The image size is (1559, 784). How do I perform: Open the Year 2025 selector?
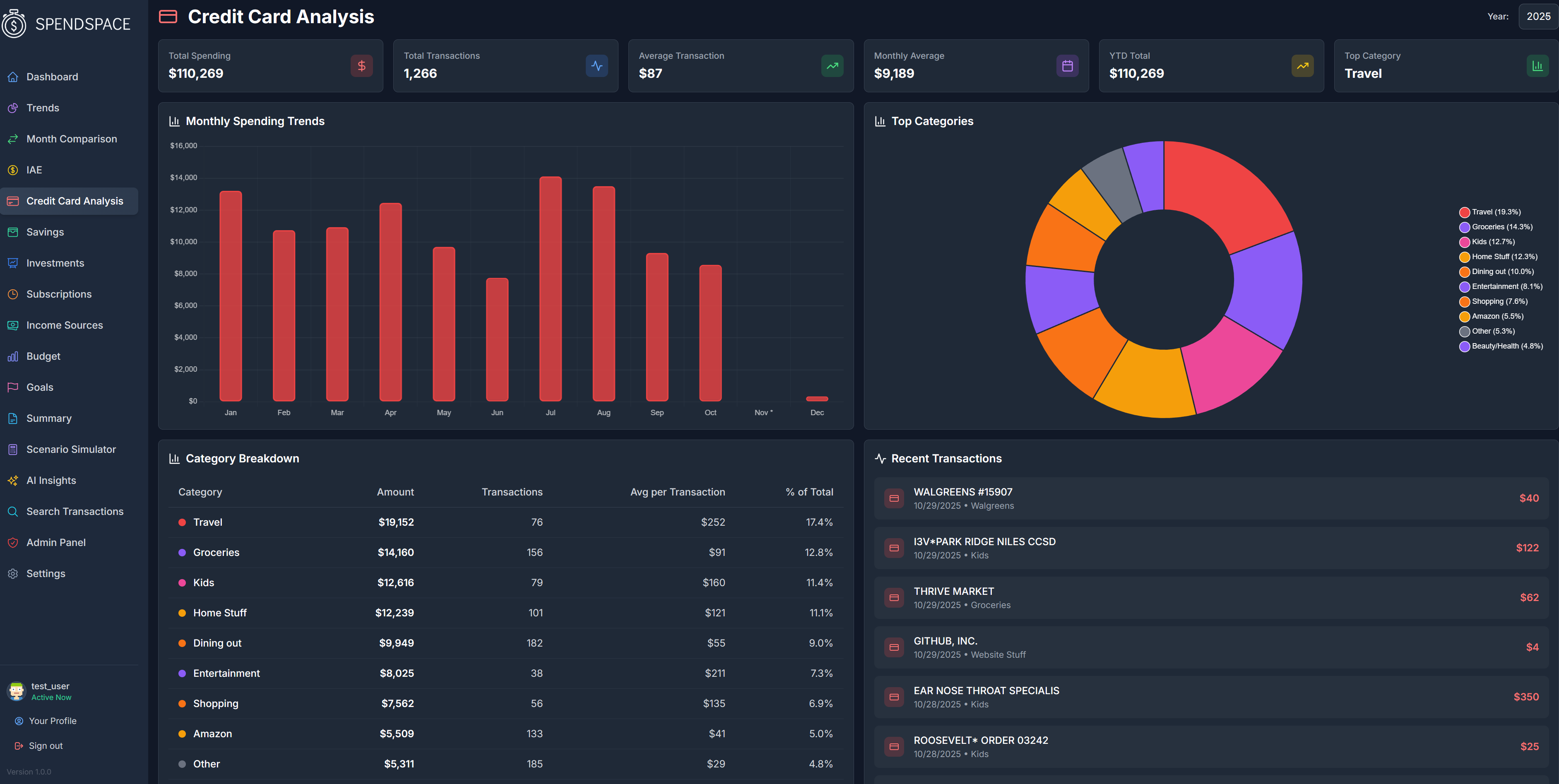(1538, 16)
